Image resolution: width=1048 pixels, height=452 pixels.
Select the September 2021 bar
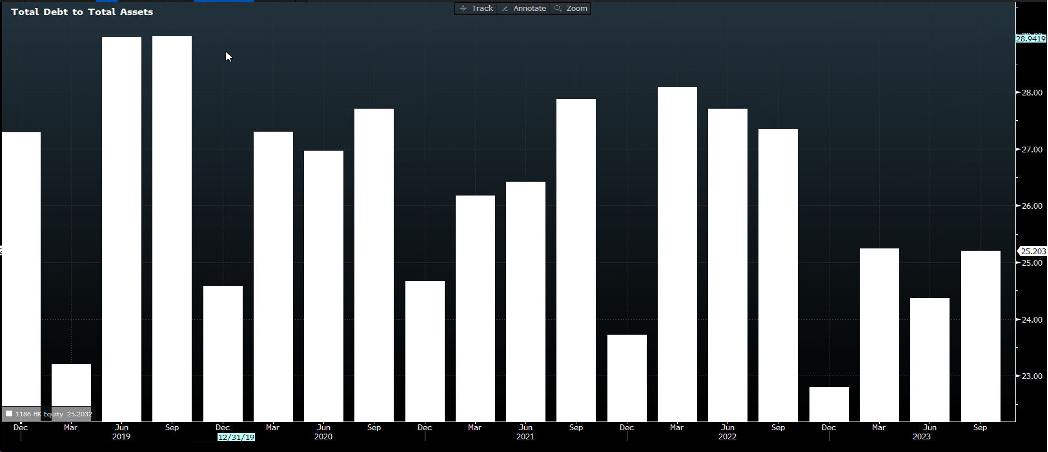576,260
